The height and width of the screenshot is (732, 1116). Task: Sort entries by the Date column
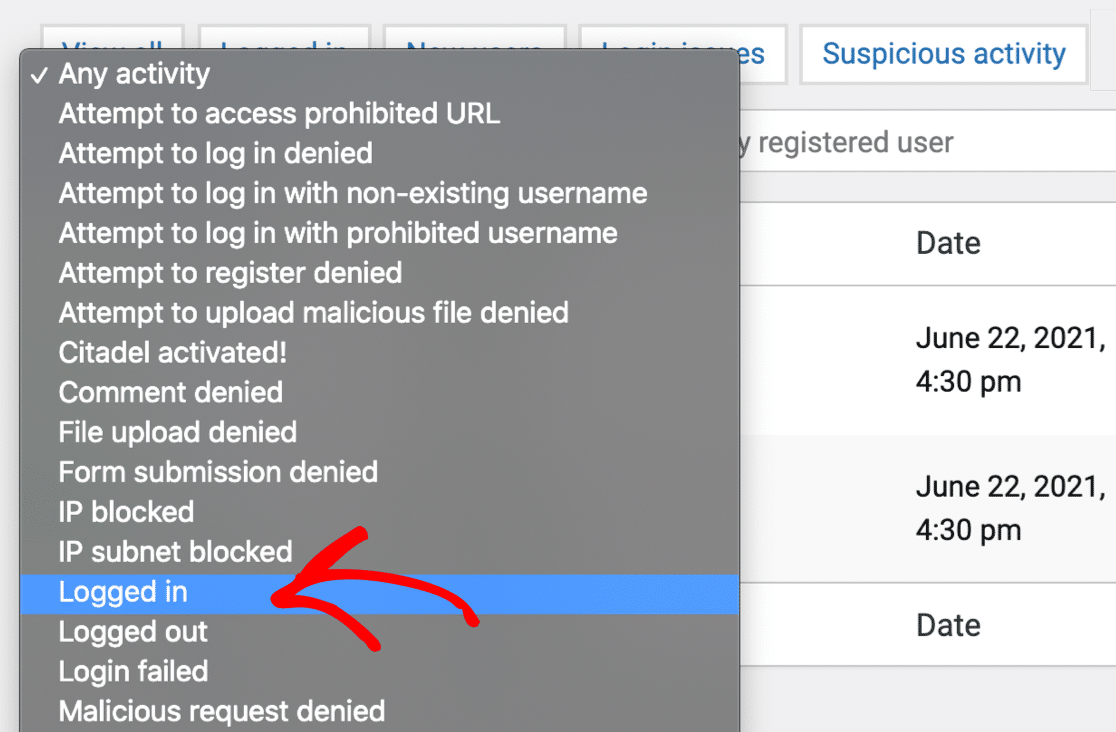click(x=947, y=243)
